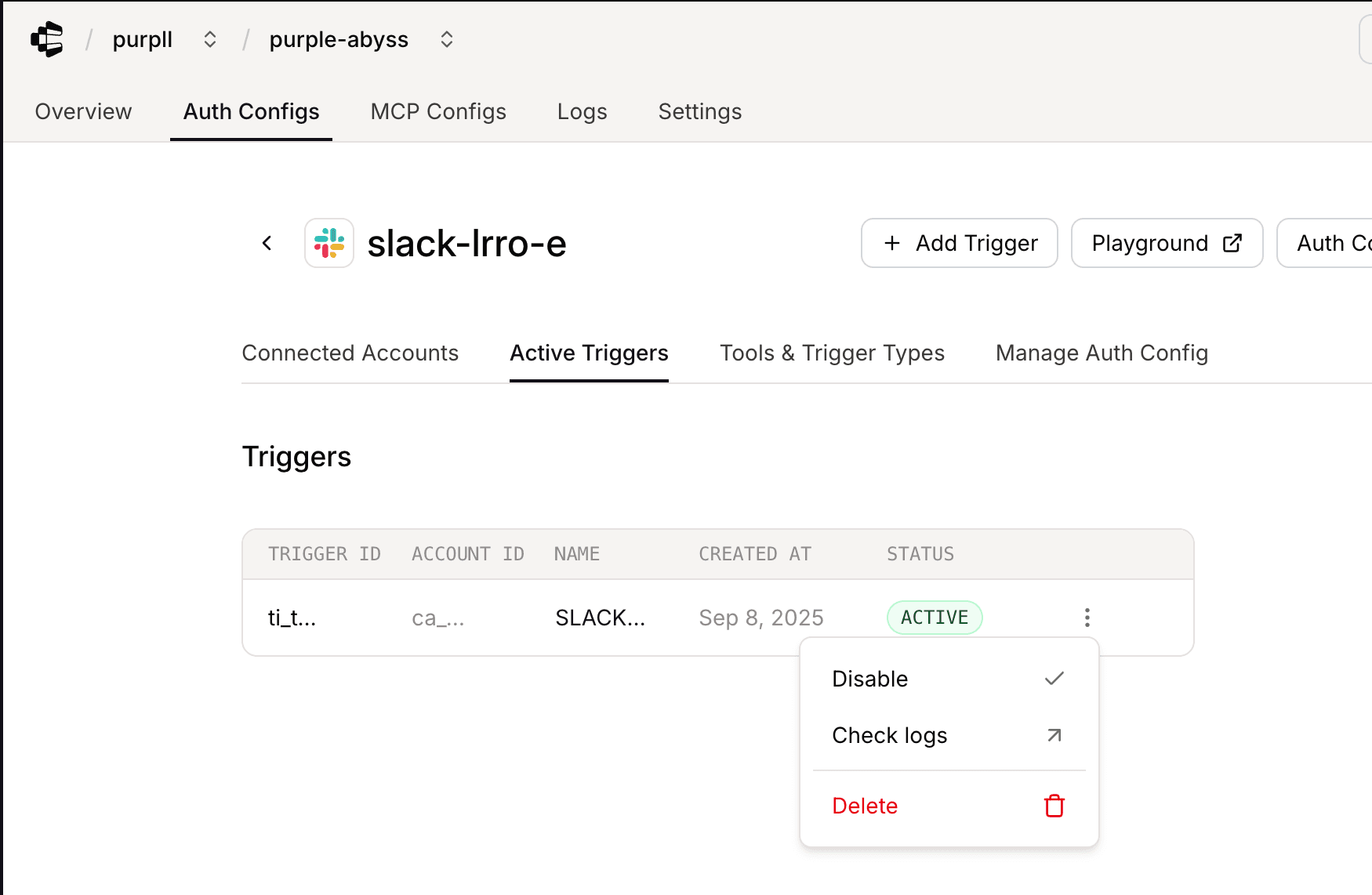1372x895 pixels.
Task: Click the checkmark icon beside Disable
Action: point(1054,679)
